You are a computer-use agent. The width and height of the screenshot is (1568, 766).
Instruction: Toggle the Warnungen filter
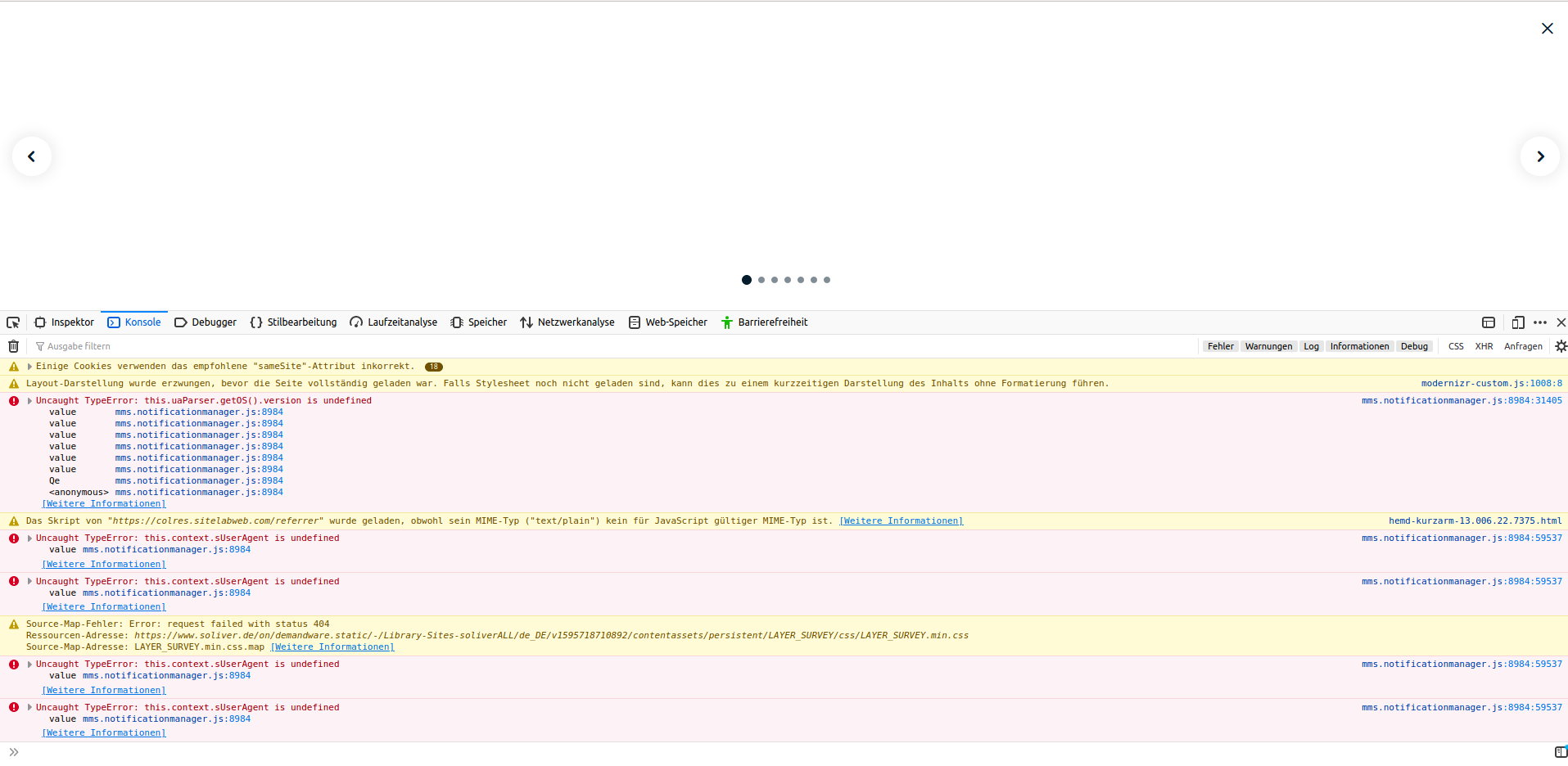pos(1268,346)
